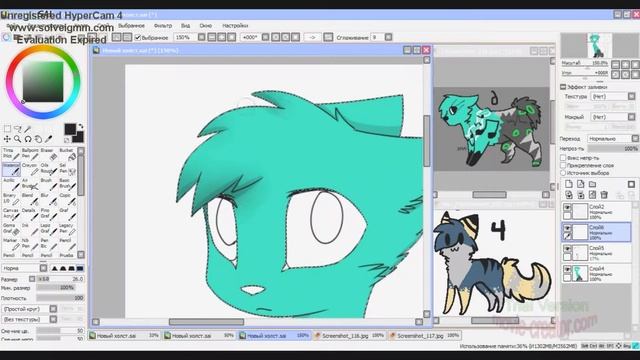This screenshot has width=640, height=360.
Task: Hide layer Слой2 with eye icon
Action: (x=567, y=207)
